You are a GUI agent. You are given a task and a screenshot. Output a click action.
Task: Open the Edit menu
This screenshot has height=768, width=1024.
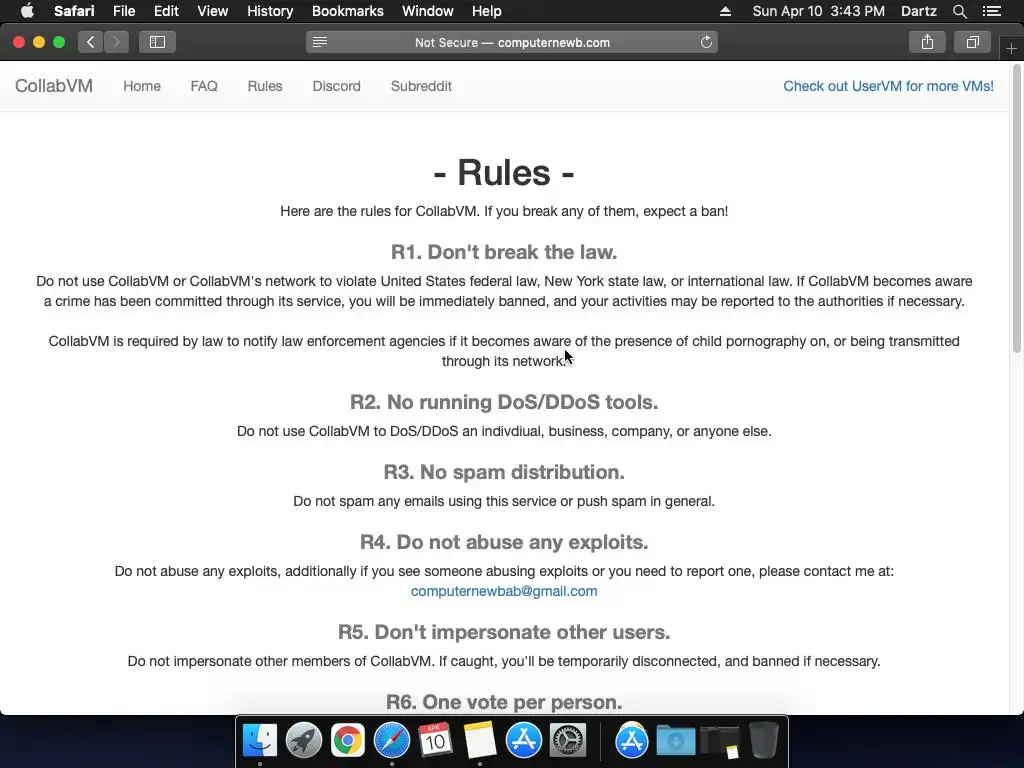click(166, 11)
